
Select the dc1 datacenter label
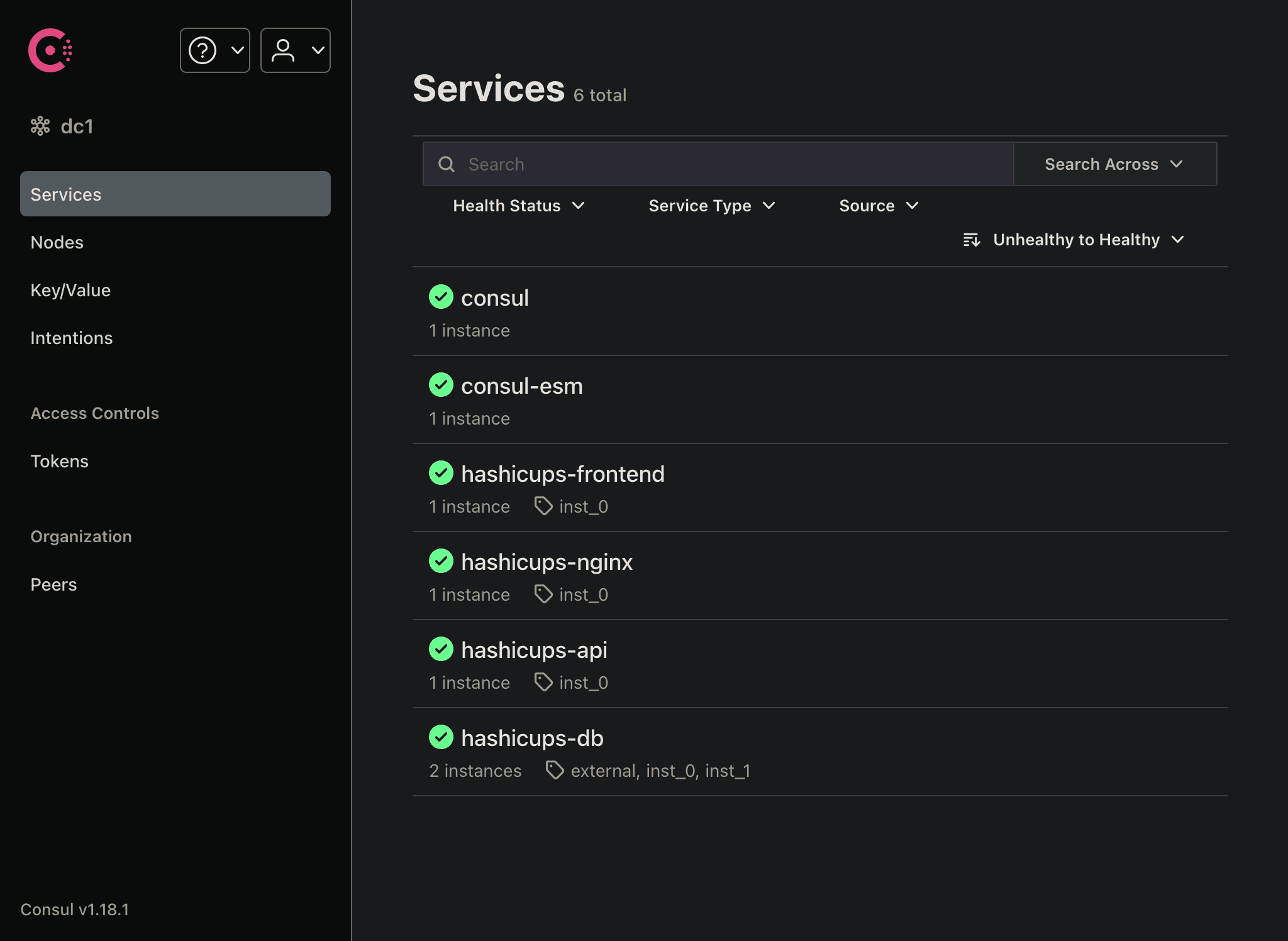click(77, 126)
